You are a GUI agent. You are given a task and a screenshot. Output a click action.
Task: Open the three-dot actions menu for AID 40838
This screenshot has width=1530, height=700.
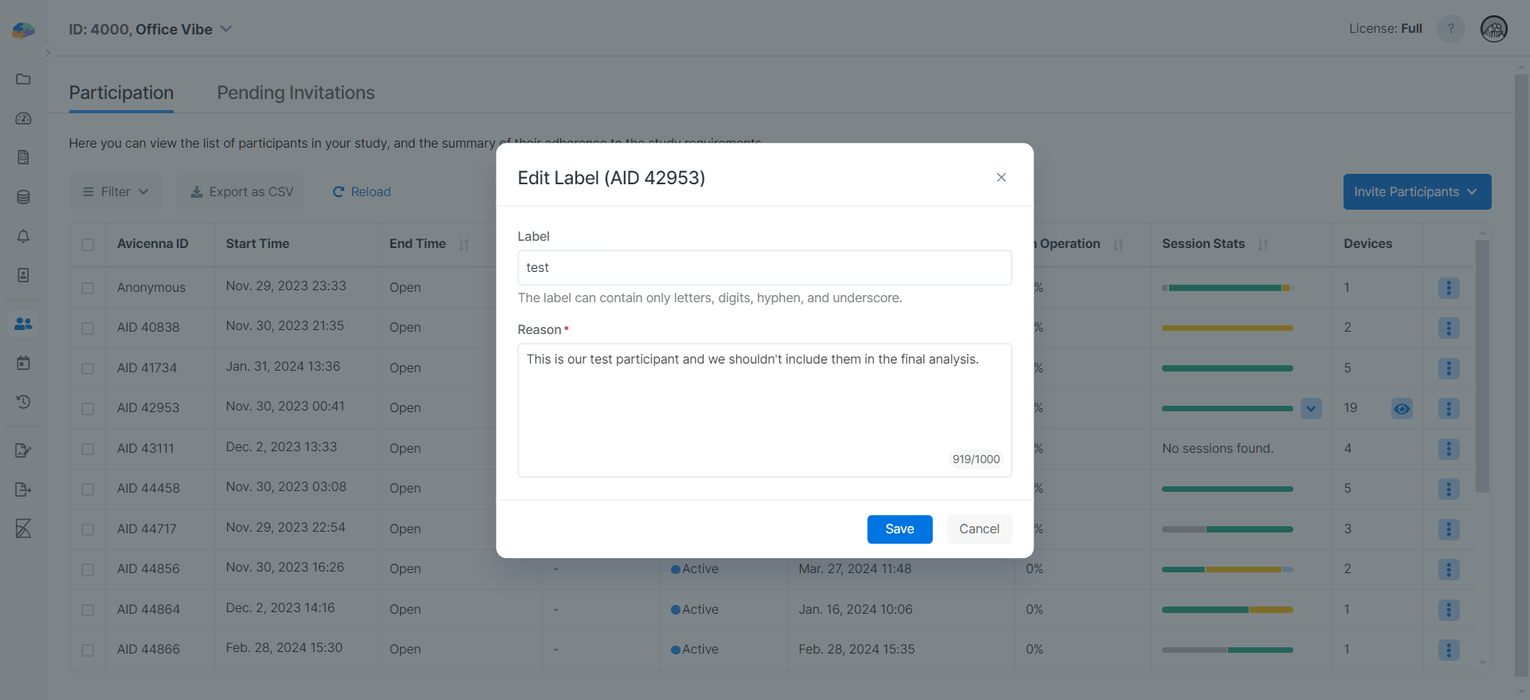[x=1449, y=327]
